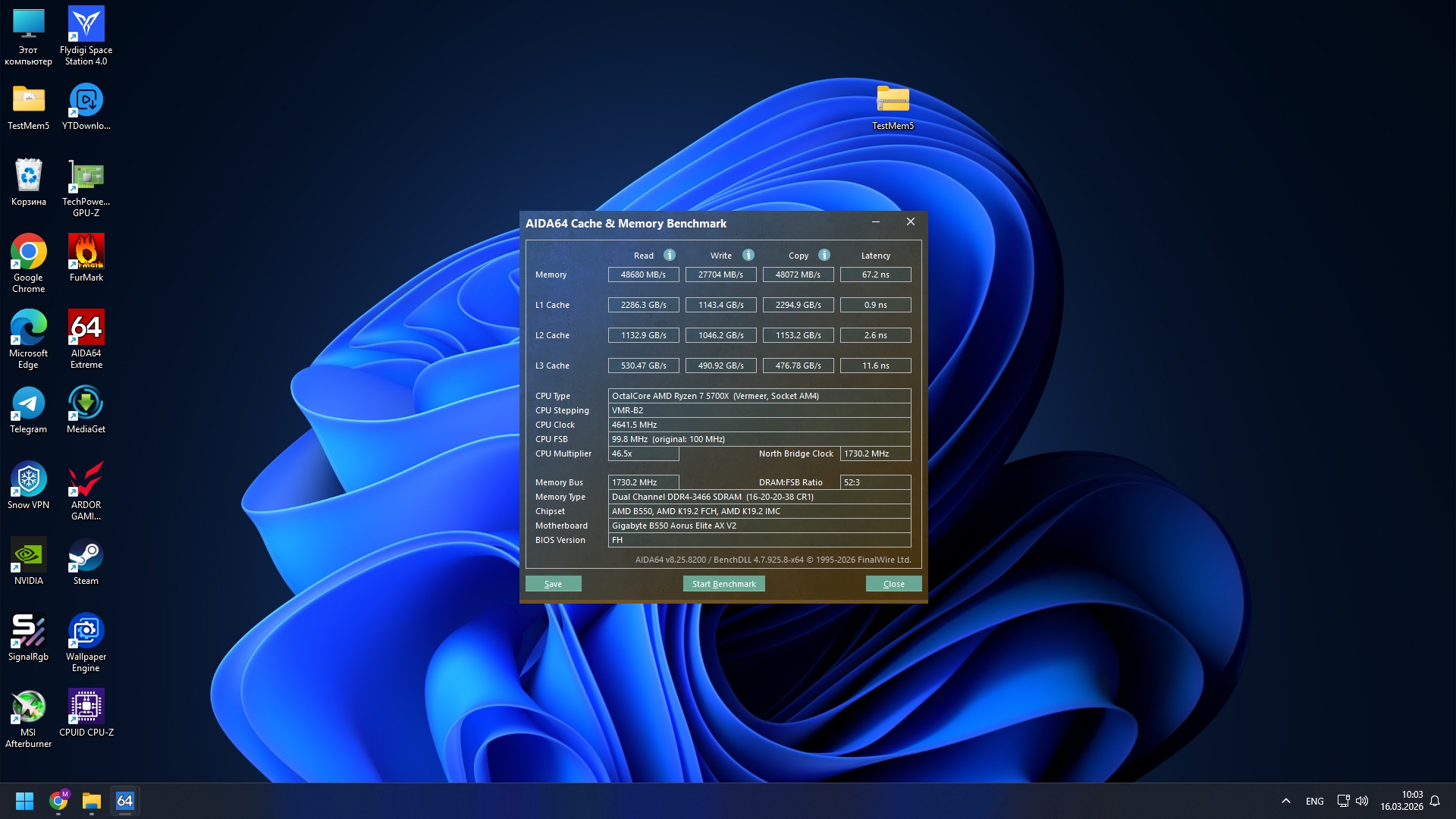Open the Windows Start menu
Screen dimensions: 1456x819
click(24, 801)
